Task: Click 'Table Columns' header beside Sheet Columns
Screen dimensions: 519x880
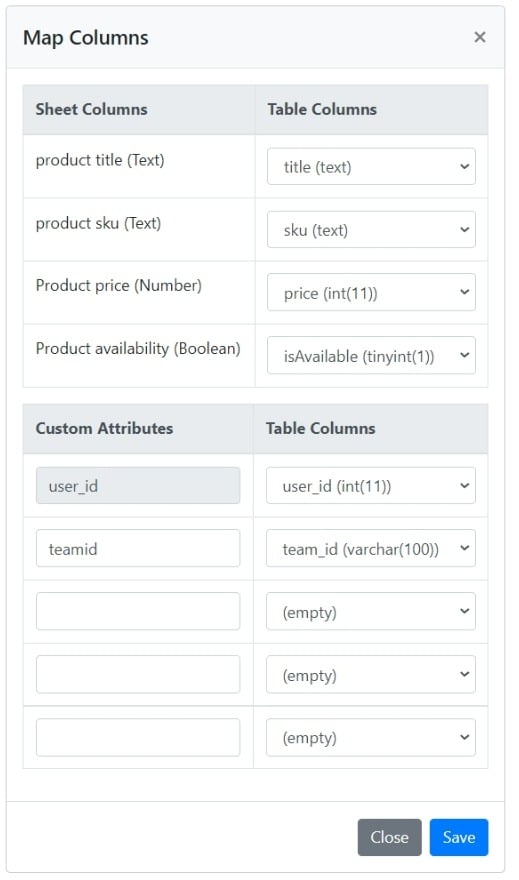Action: [322, 109]
